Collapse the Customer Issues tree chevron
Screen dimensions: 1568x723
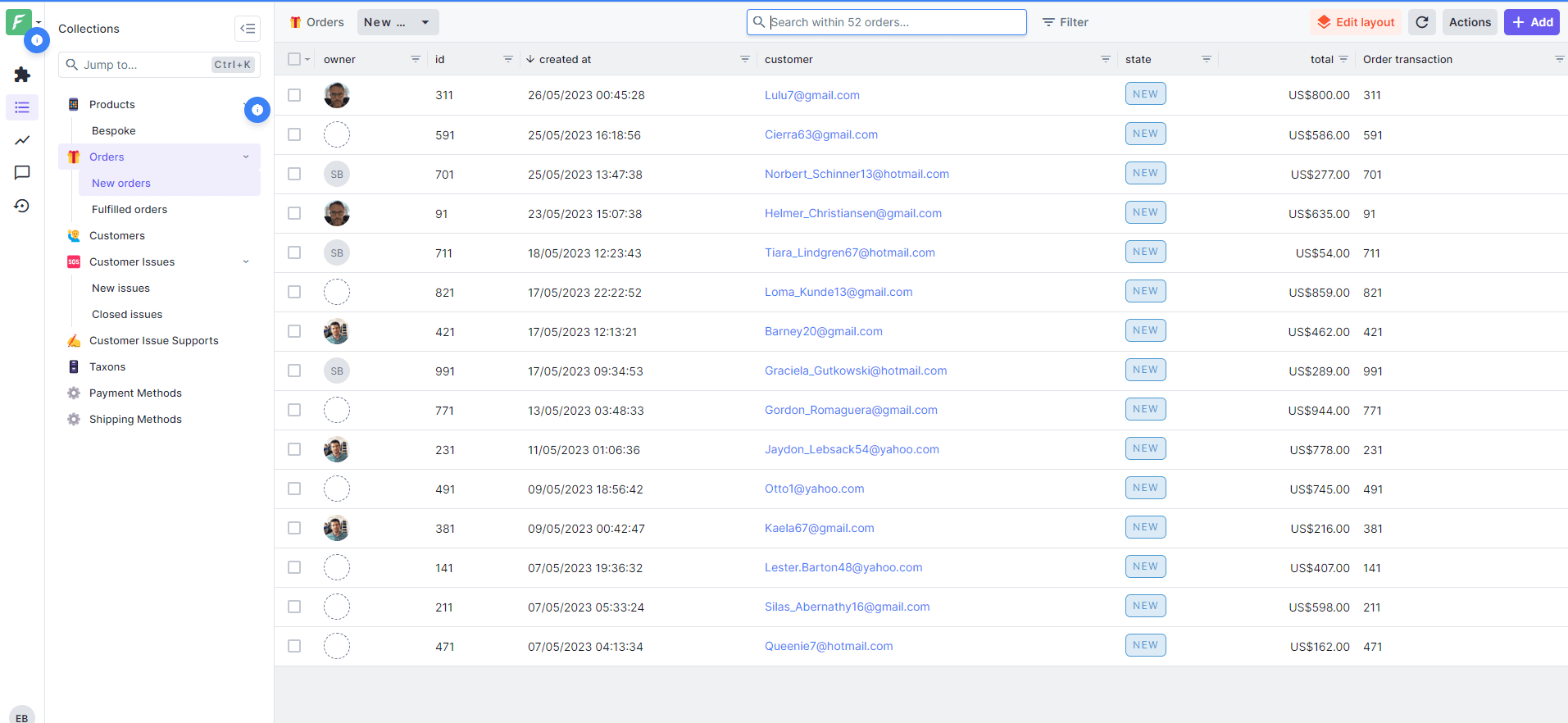(246, 261)
